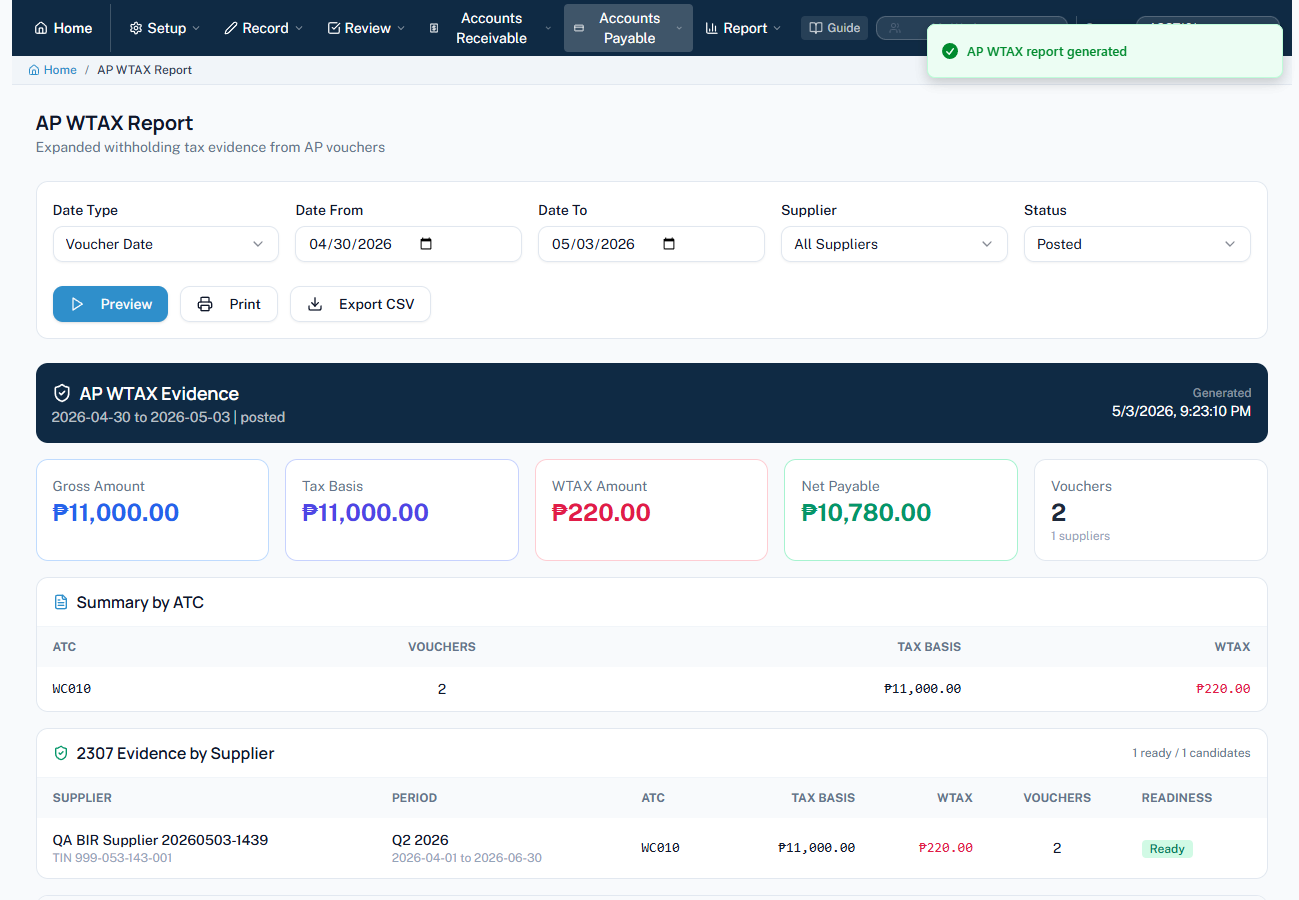
Task: Open the Setup menu
Action: 164,28
